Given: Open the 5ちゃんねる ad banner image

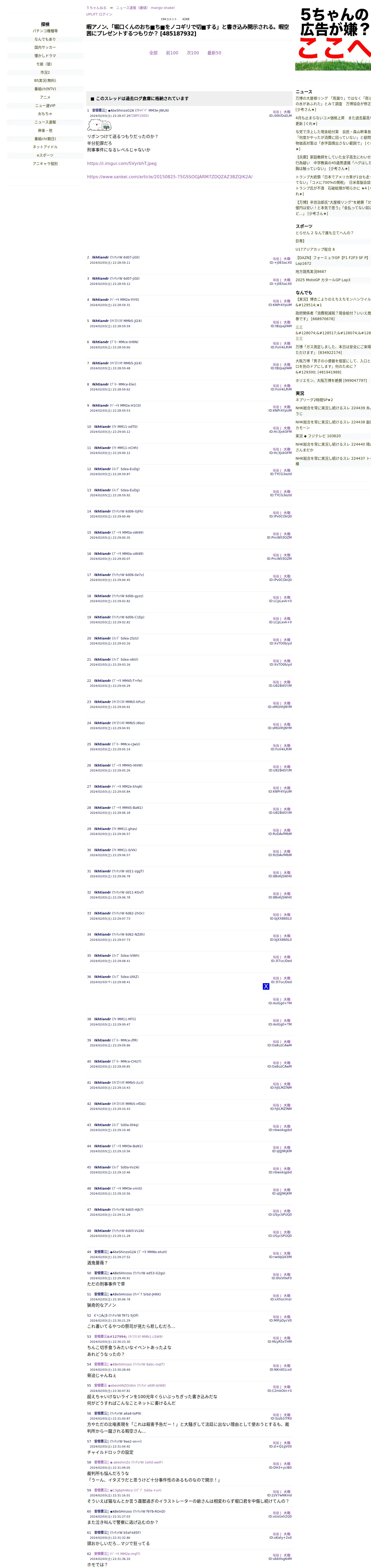Looking at the screenshot, I should [333, 38].
